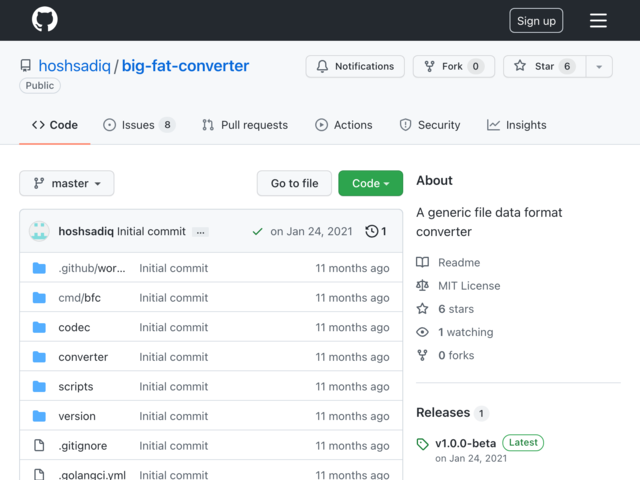Switch to the Issues tab
640x480 pixels.
tap(139, 125)
